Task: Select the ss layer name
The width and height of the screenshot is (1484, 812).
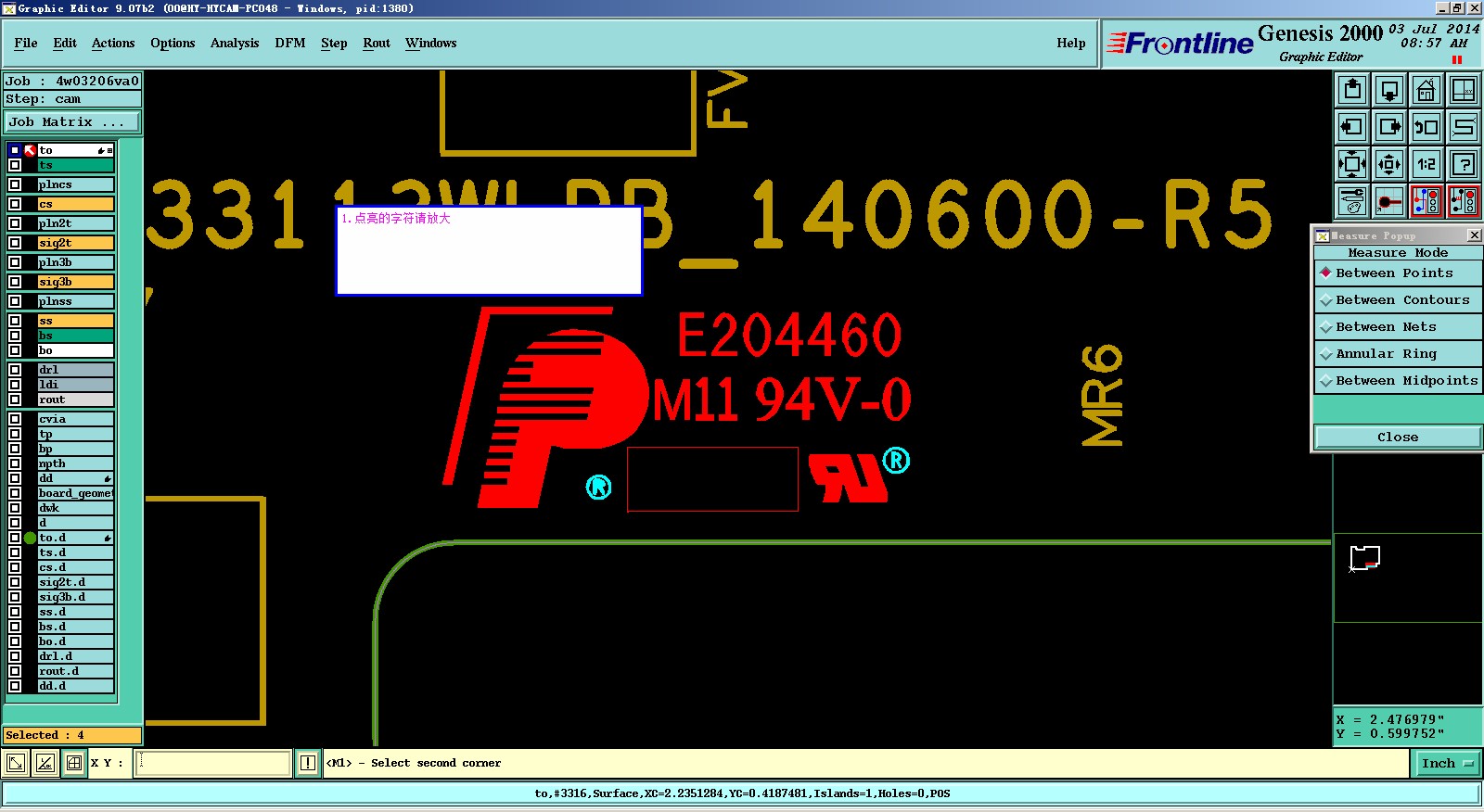Action: [76, 321]
